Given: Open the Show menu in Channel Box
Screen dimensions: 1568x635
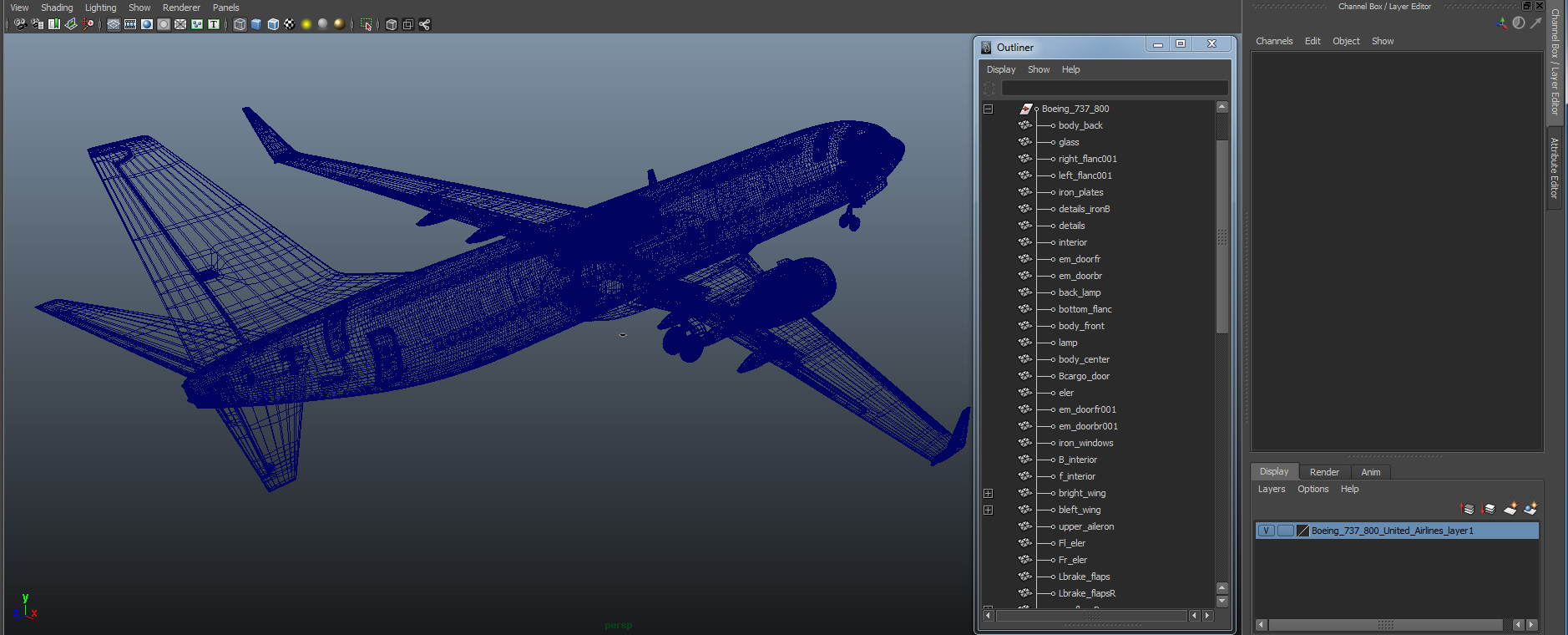Looking at the screenshot, I should pyautogui.click(x=1383, y=41).
